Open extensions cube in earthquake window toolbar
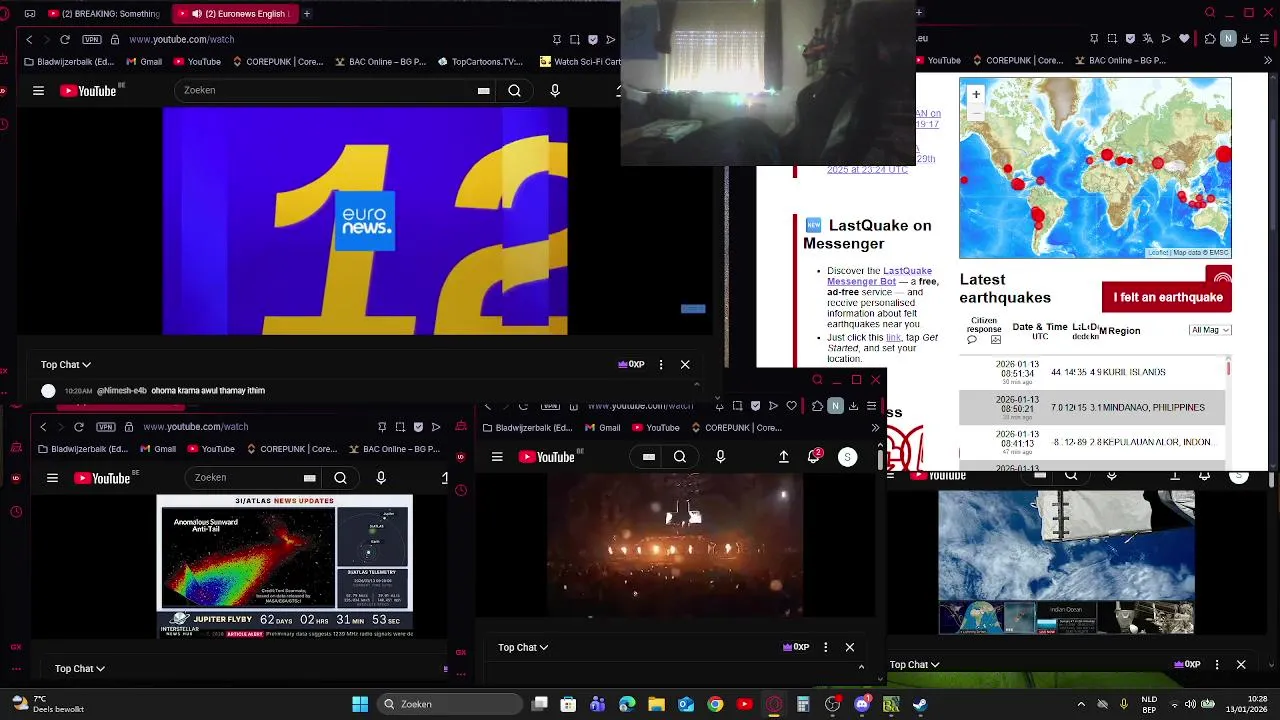 (x=1210, y=39)
